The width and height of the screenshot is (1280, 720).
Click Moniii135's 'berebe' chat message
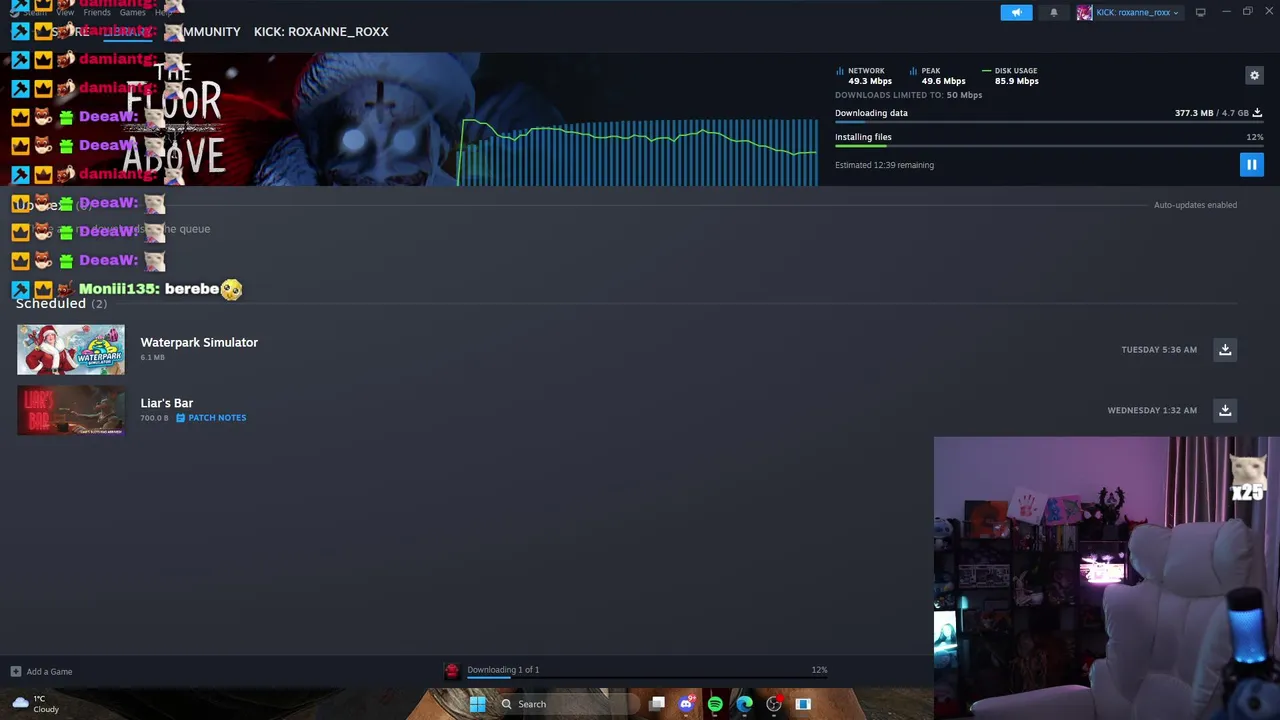tap(160, 289)
